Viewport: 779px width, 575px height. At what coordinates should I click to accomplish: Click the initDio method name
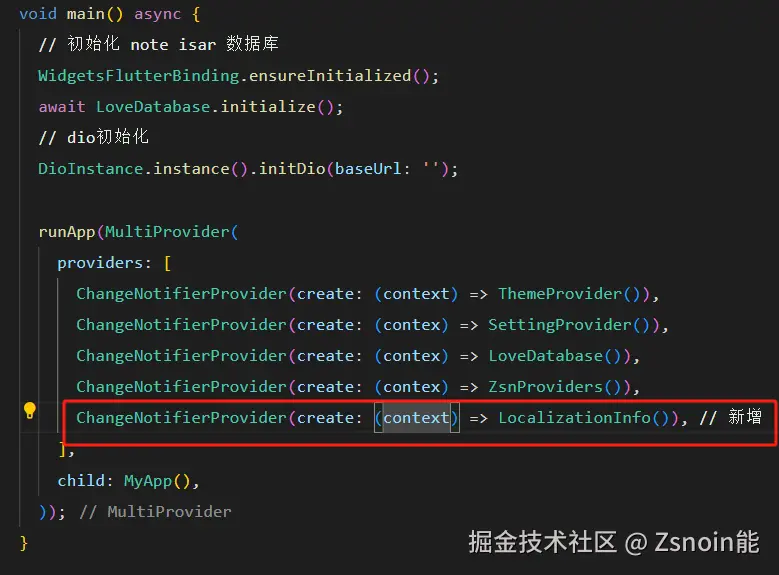[x=292, y=169]
